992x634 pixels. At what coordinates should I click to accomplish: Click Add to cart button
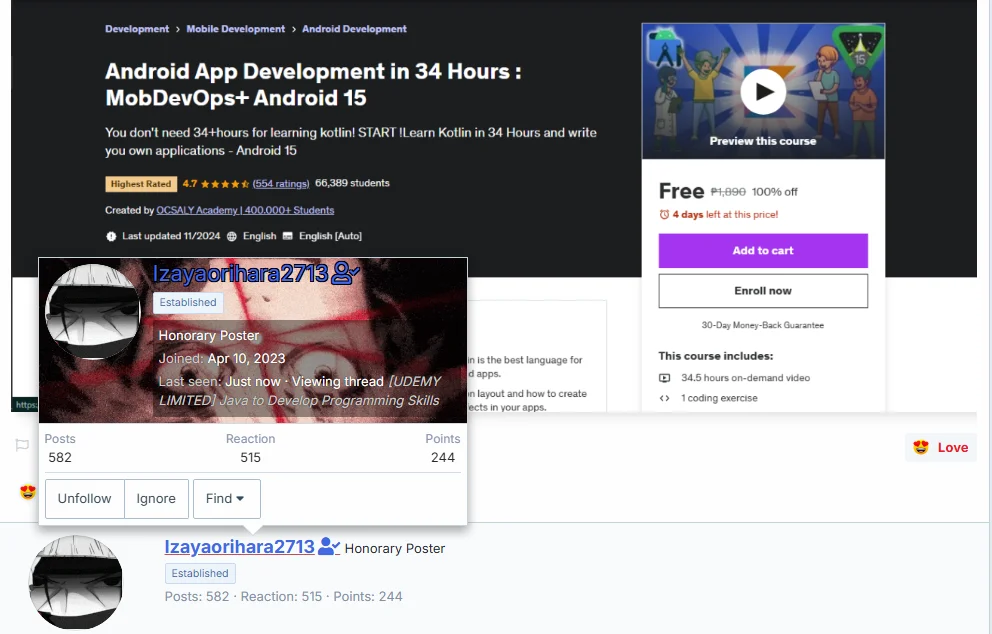pos(763,251)
